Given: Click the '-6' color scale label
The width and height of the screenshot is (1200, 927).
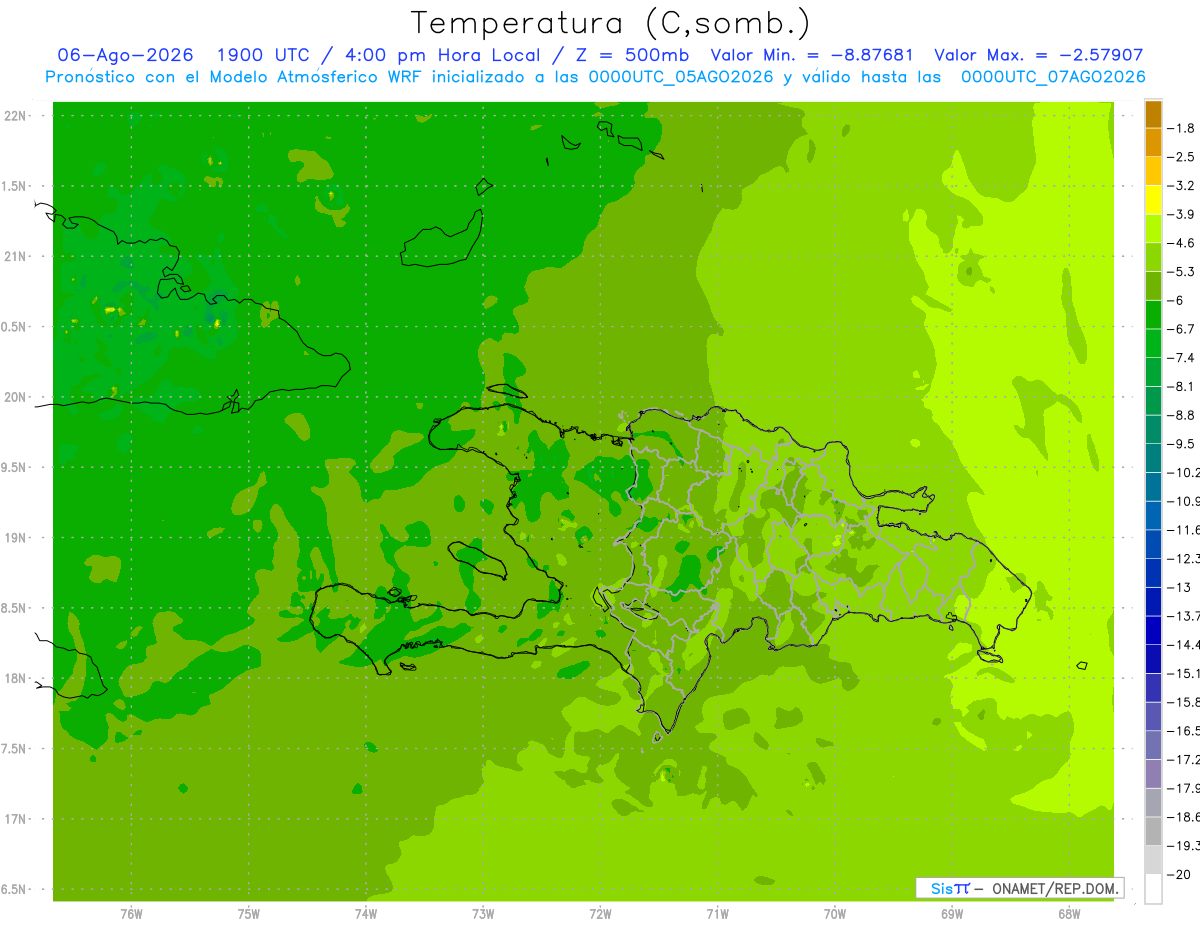Looking at the screenshot, I should [1177, 300].
